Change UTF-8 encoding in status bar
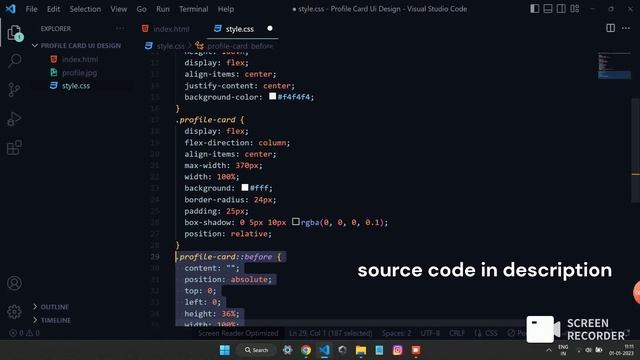 coord(430,333)
